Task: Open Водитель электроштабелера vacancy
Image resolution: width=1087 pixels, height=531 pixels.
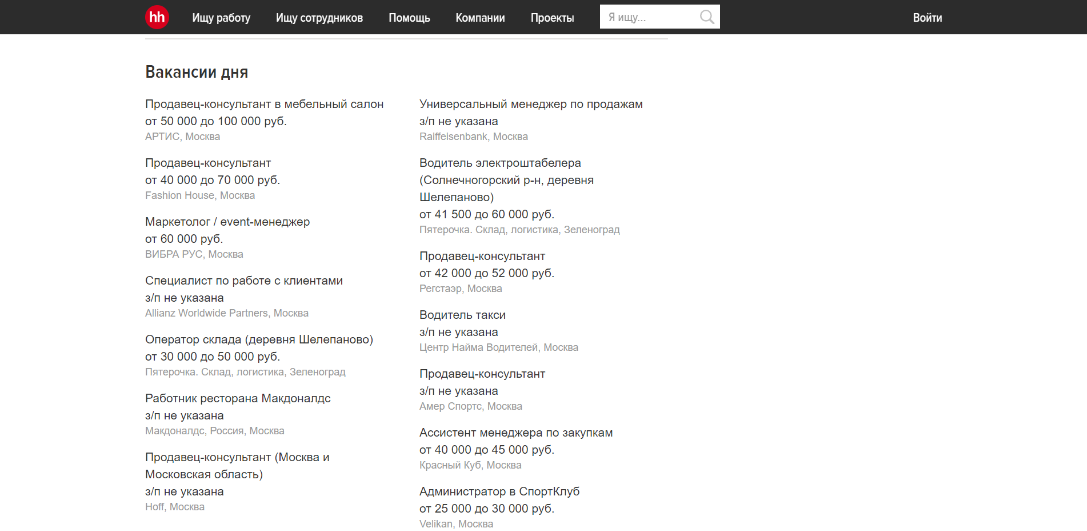Action: point(506,180)
